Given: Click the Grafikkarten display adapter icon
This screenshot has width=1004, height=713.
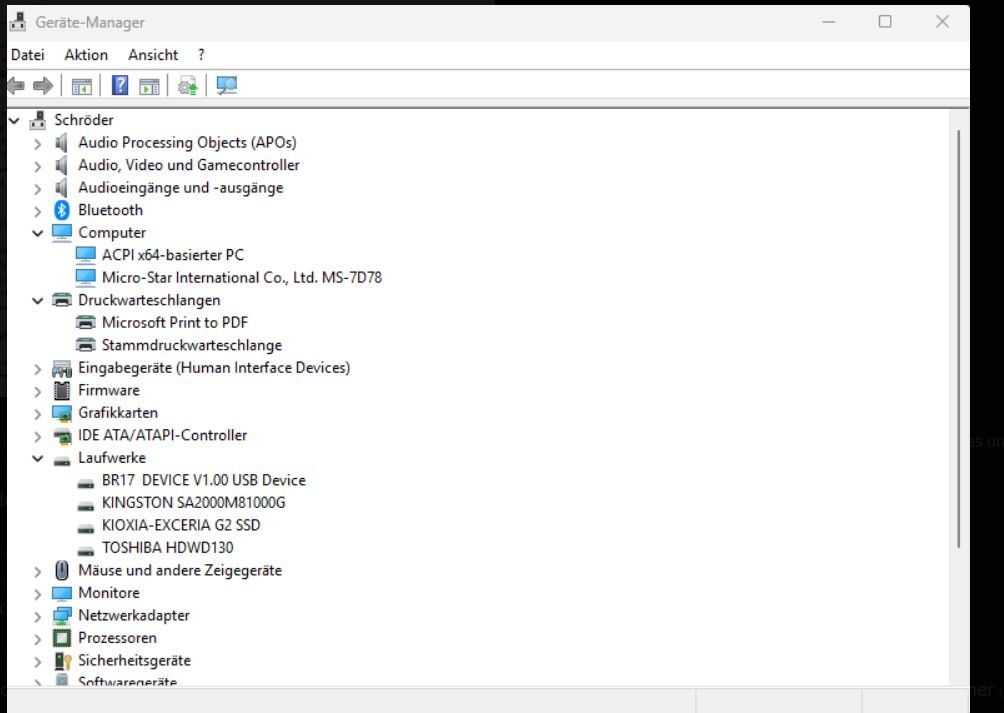Looking at the screenshot, I should (x=61, y=413).
